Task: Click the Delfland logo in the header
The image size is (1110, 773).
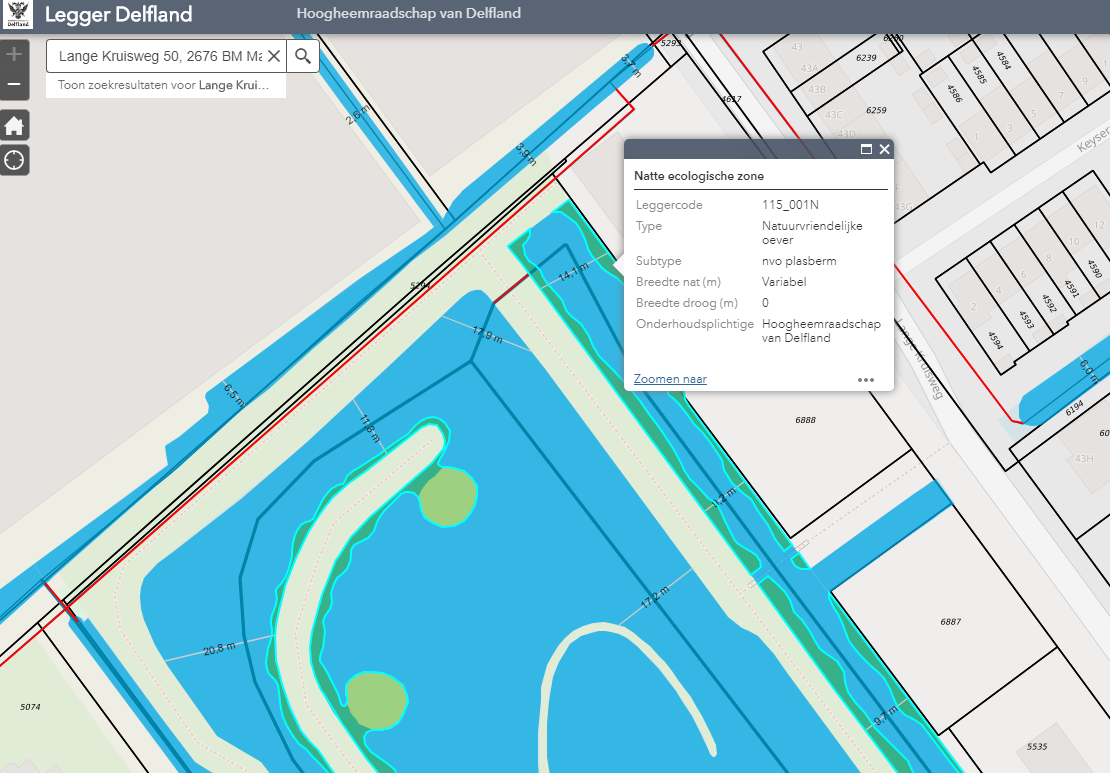Action: [x=18, y=14]
